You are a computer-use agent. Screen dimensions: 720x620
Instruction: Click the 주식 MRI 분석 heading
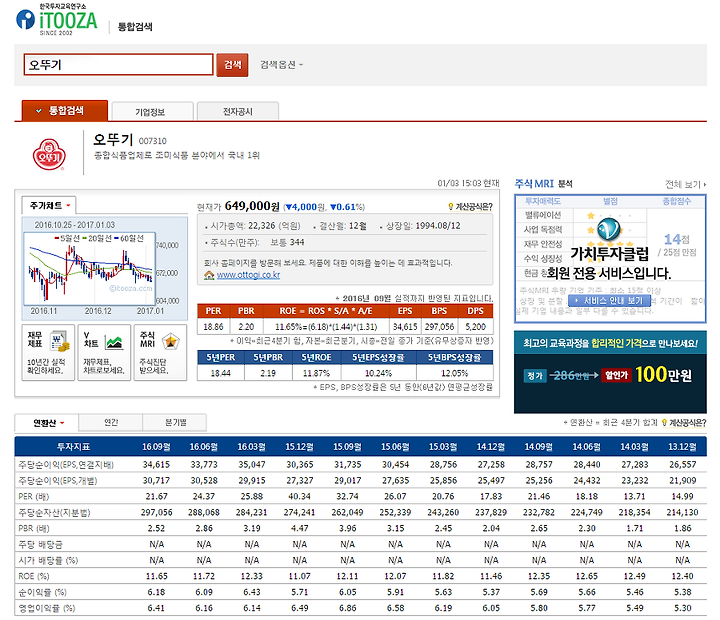click(x=544, y=184)
